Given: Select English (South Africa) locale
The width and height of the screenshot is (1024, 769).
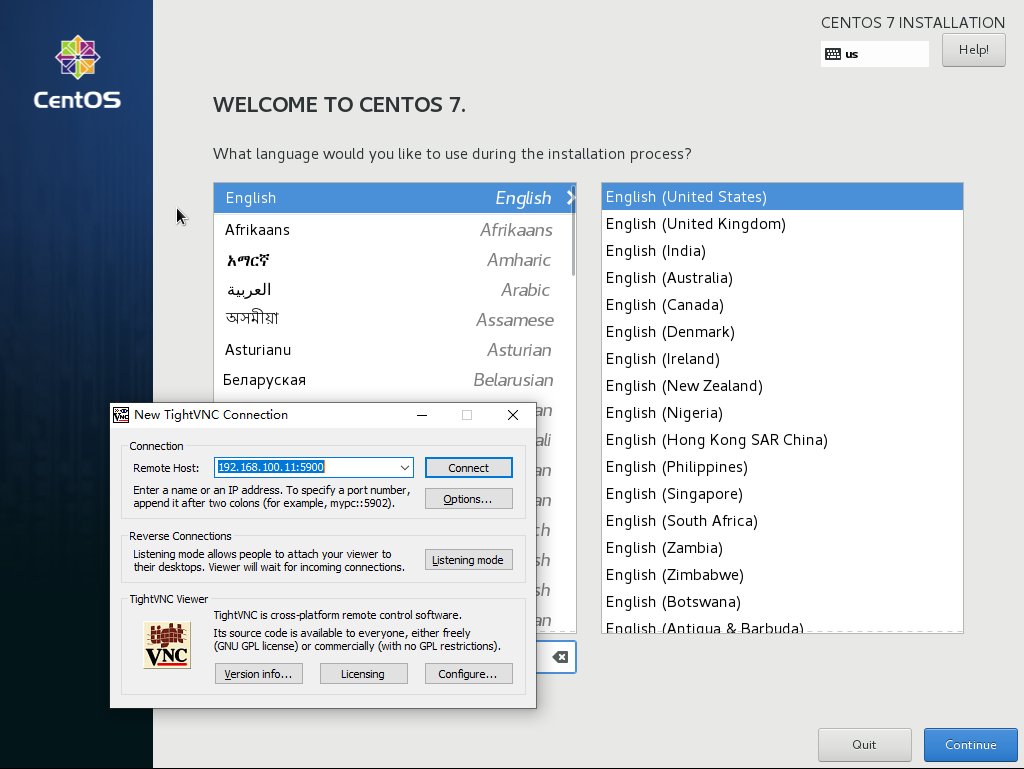Looking at the screenshot, I should 782,521.
